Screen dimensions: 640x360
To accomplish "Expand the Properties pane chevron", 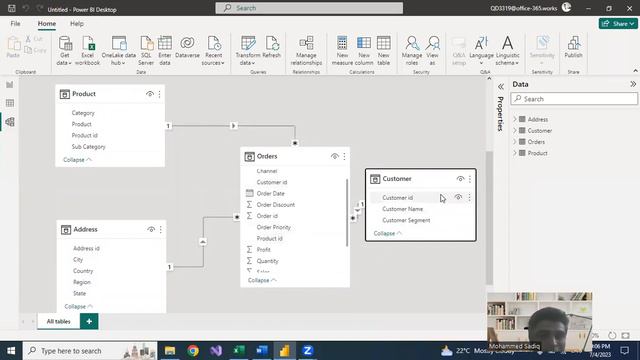I will 501,87.
